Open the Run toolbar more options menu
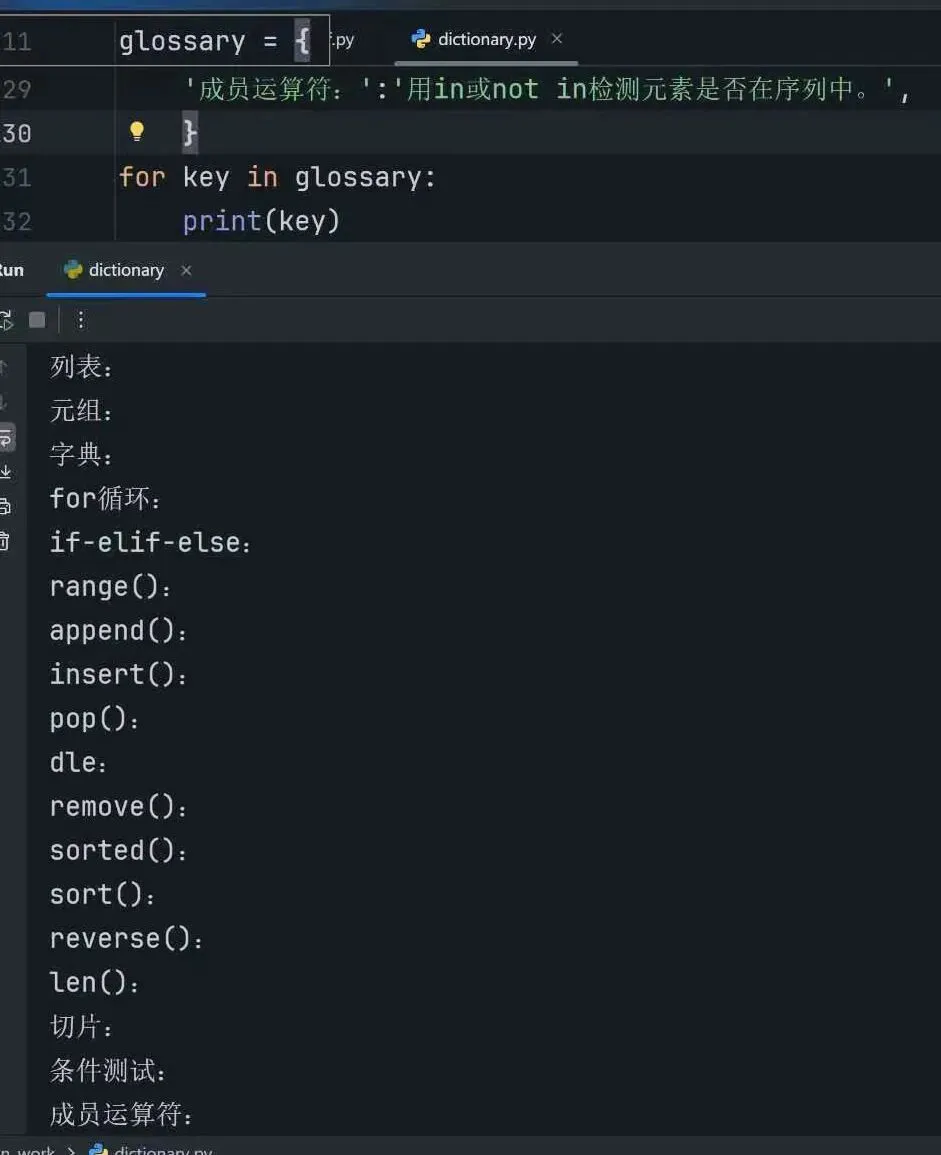The image size is (941, 1155). click(81, 320)
